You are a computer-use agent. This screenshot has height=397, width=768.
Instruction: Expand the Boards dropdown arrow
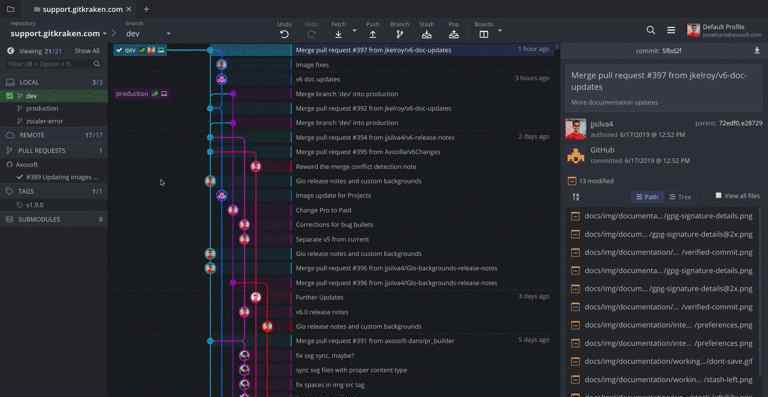pos(500,30)
